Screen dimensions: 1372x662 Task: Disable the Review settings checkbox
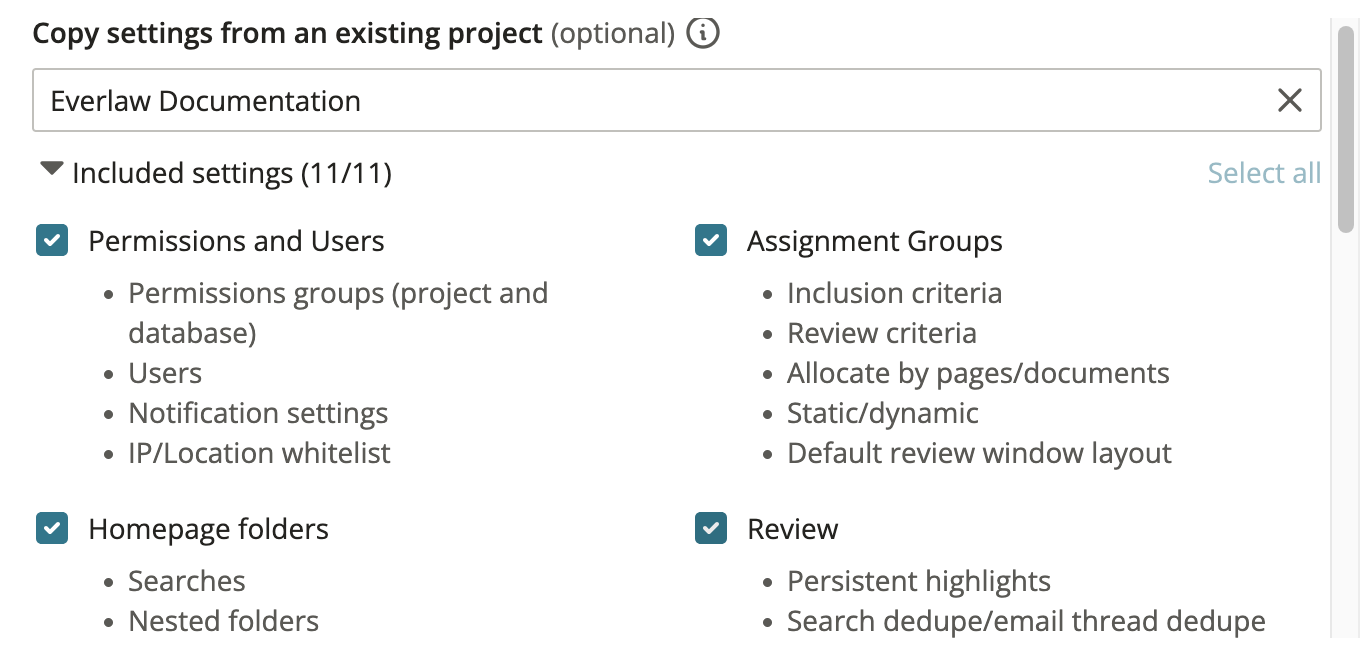pyautogui.click(x=711, y=528)
